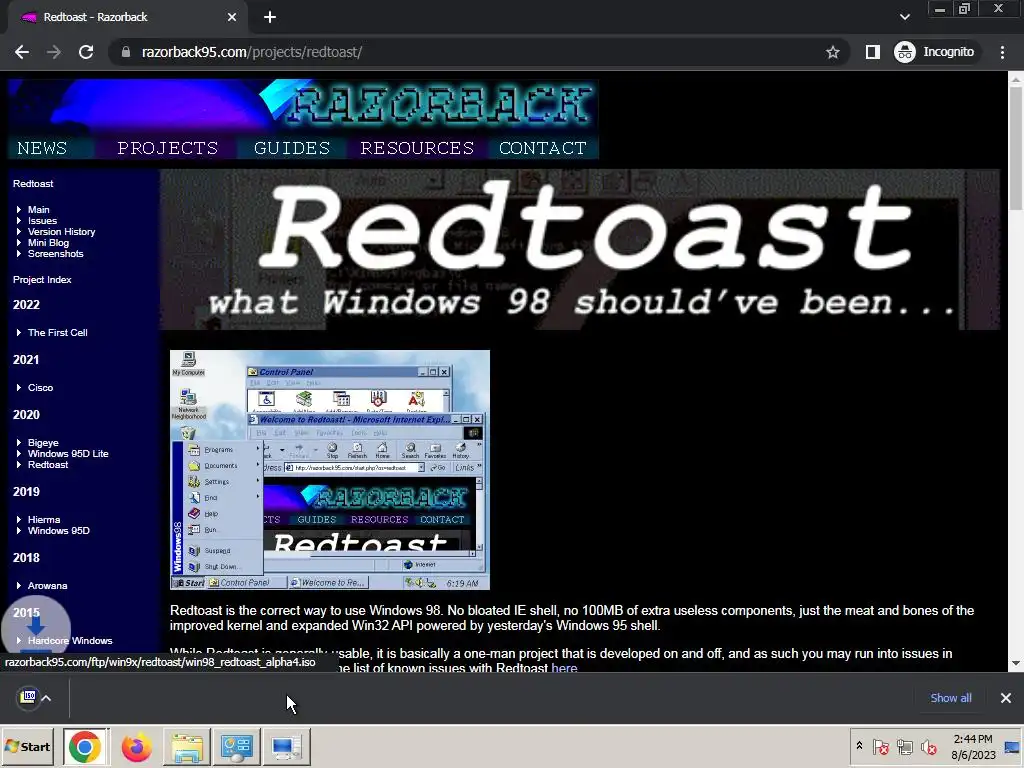Click the muted volume tray icon
Image resolution: width=1024 pixels, height=768 pixels.
click(928, 746)
